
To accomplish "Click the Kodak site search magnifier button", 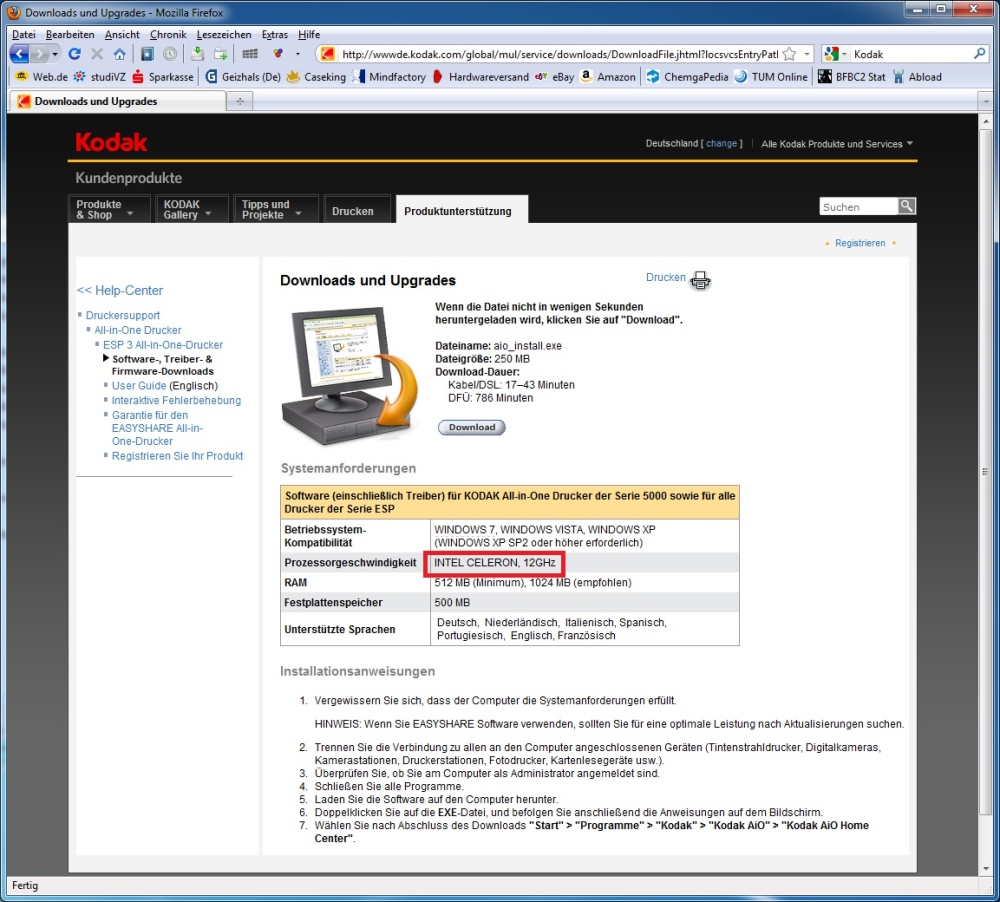I will tap(907, 206).
